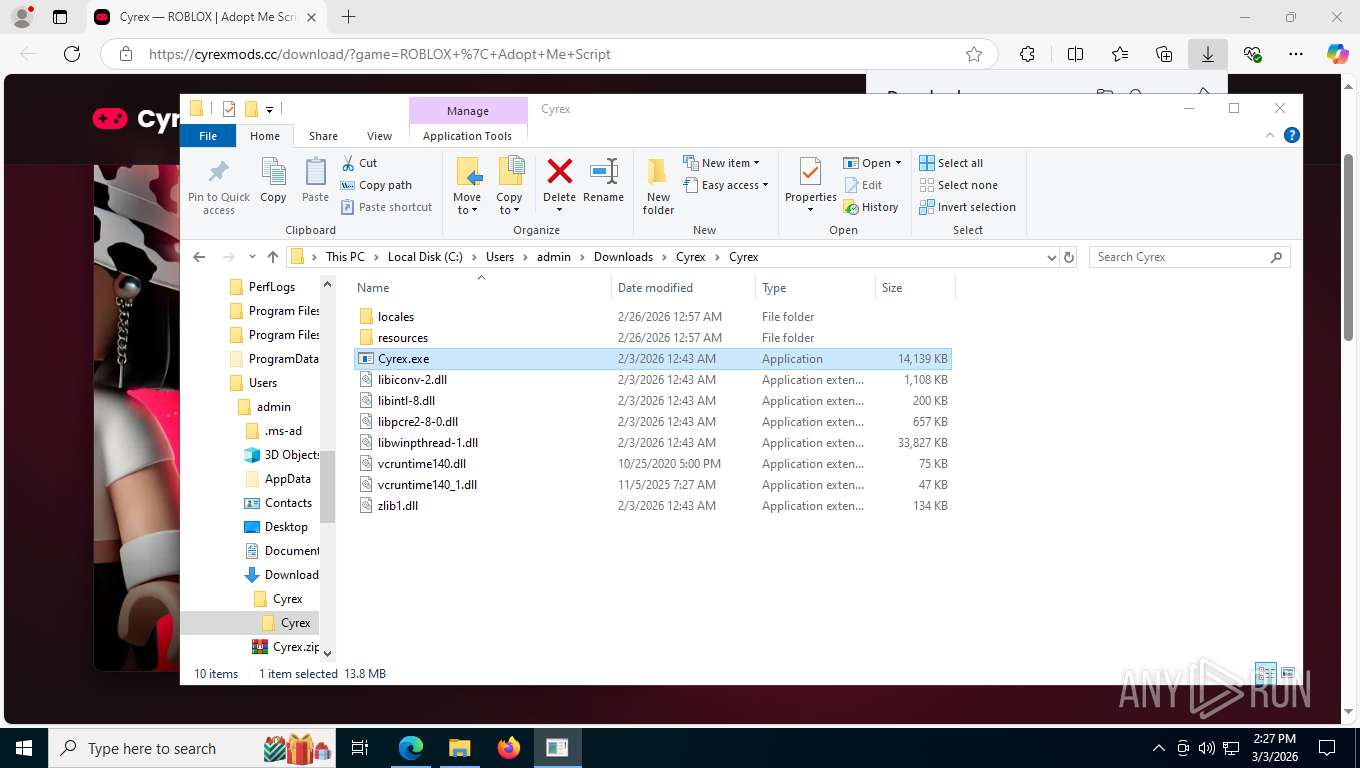Open Edge Downloads toolbar icon
Image resolution: width=1360 pixels, height=768 pixels.
[x=1208, y=54]
